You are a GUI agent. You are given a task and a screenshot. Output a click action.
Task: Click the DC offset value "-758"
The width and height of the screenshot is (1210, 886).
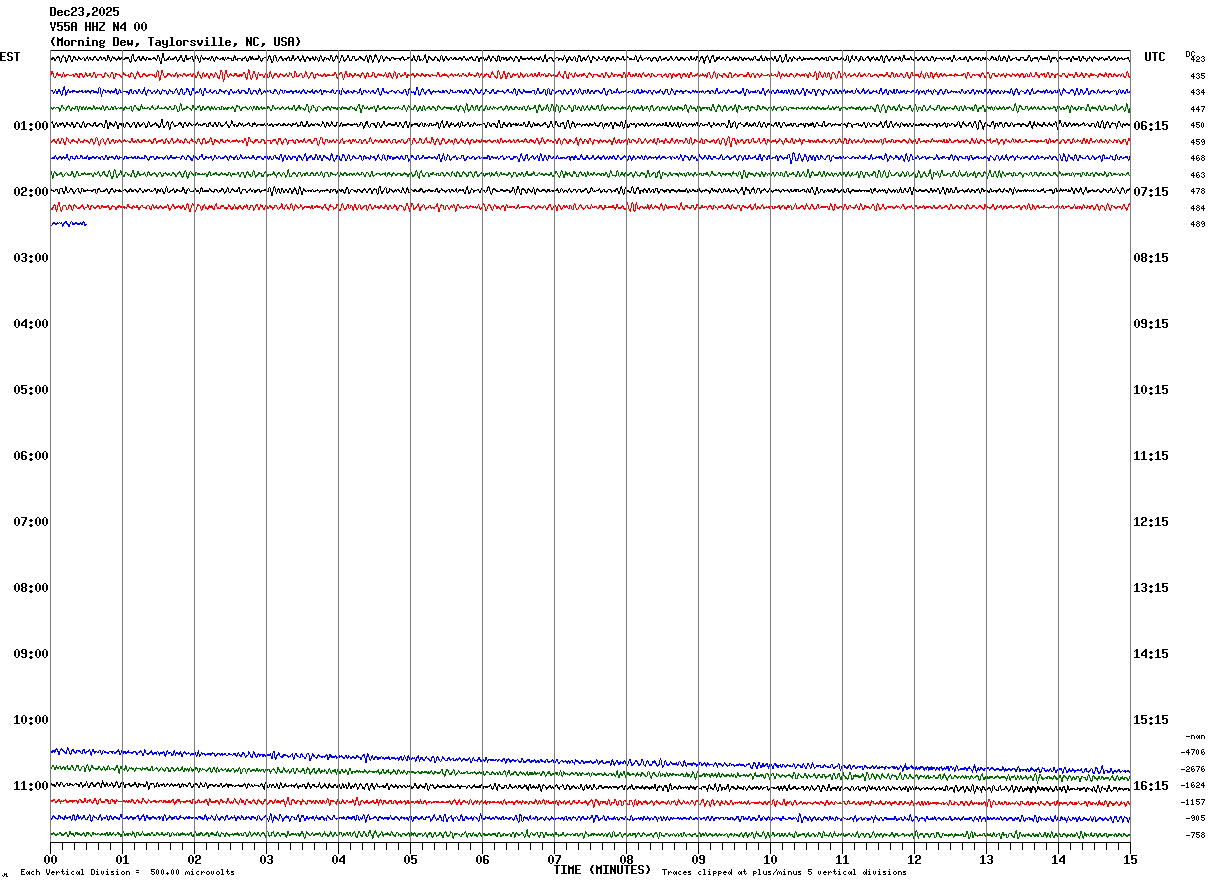coord(1195,835)
